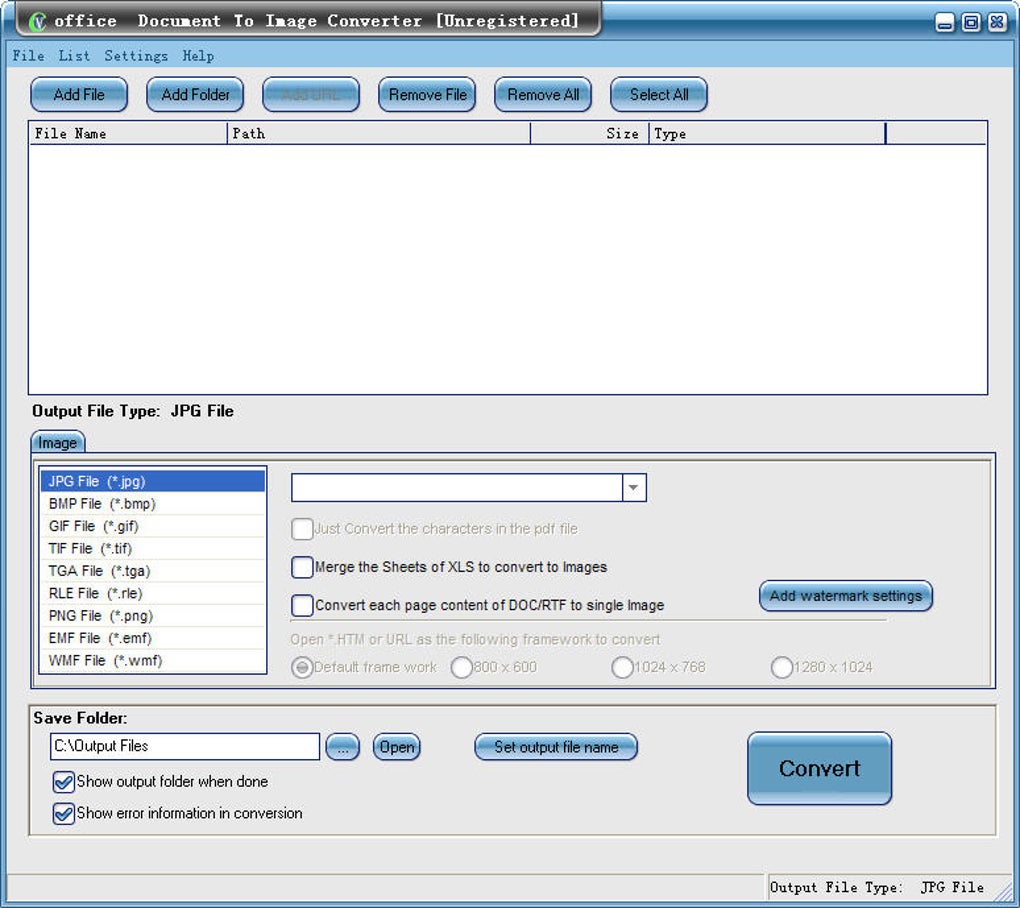Viewport: 1020px width, 908px height.
Task: Click the Select All button
Action: coord(658,95)
